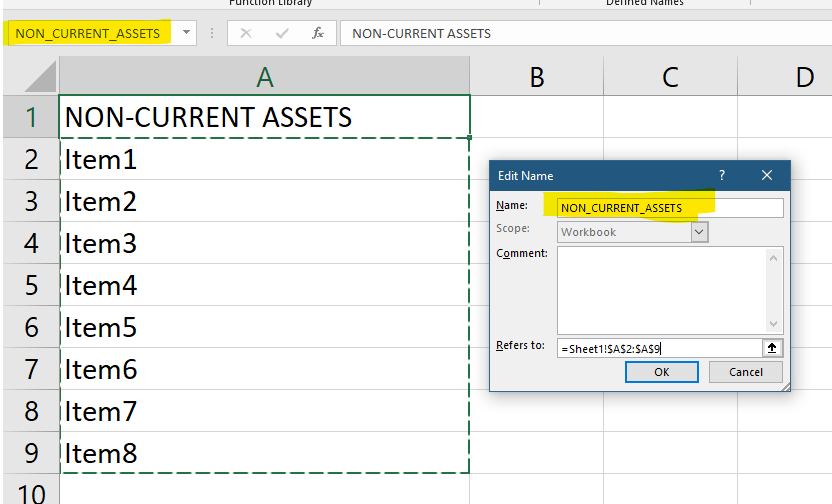Open the Scope Workbook dropdown
Viewport: 832px width, 504px height.
coord(699,232)
